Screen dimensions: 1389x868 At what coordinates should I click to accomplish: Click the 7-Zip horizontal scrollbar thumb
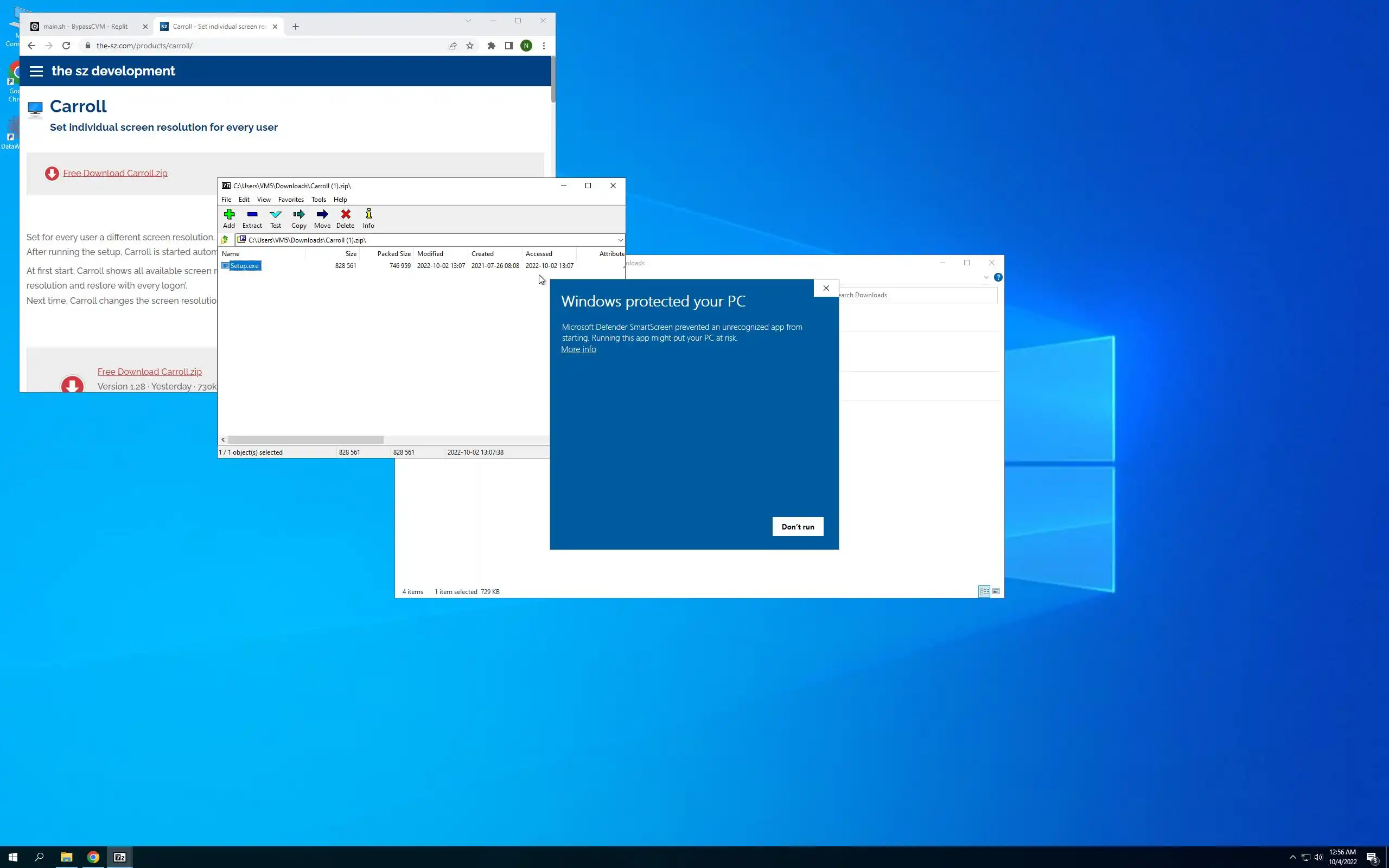point(305,440)
